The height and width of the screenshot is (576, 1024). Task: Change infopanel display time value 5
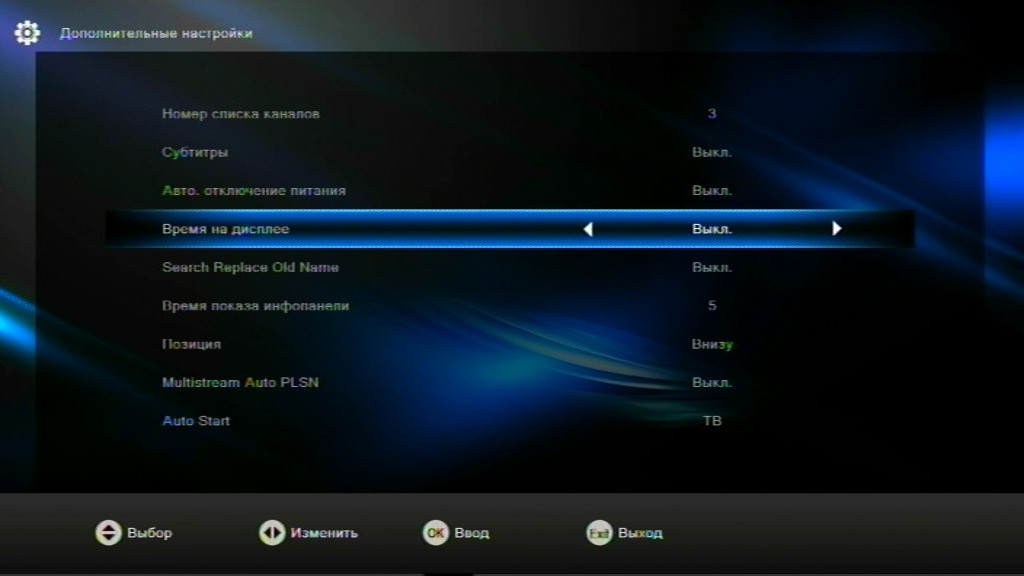712,306
